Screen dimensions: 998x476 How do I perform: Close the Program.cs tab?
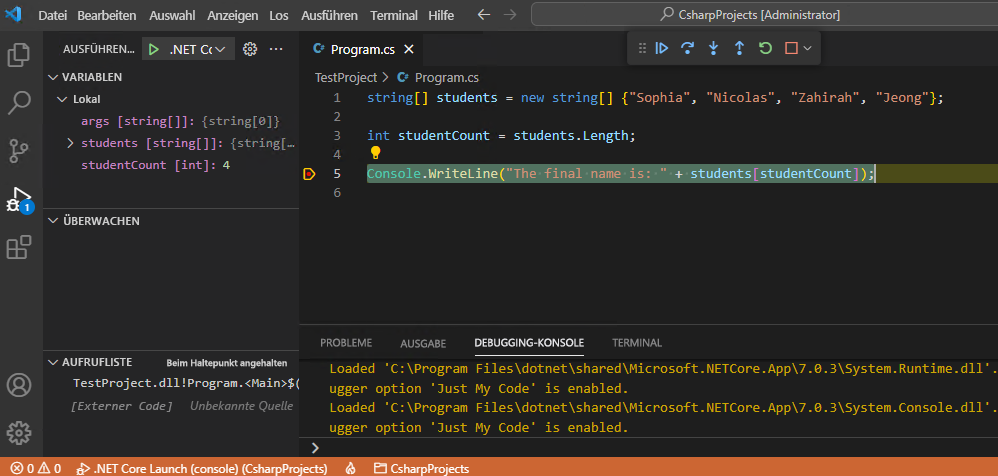pyautogui.click(x=409, y=50)
